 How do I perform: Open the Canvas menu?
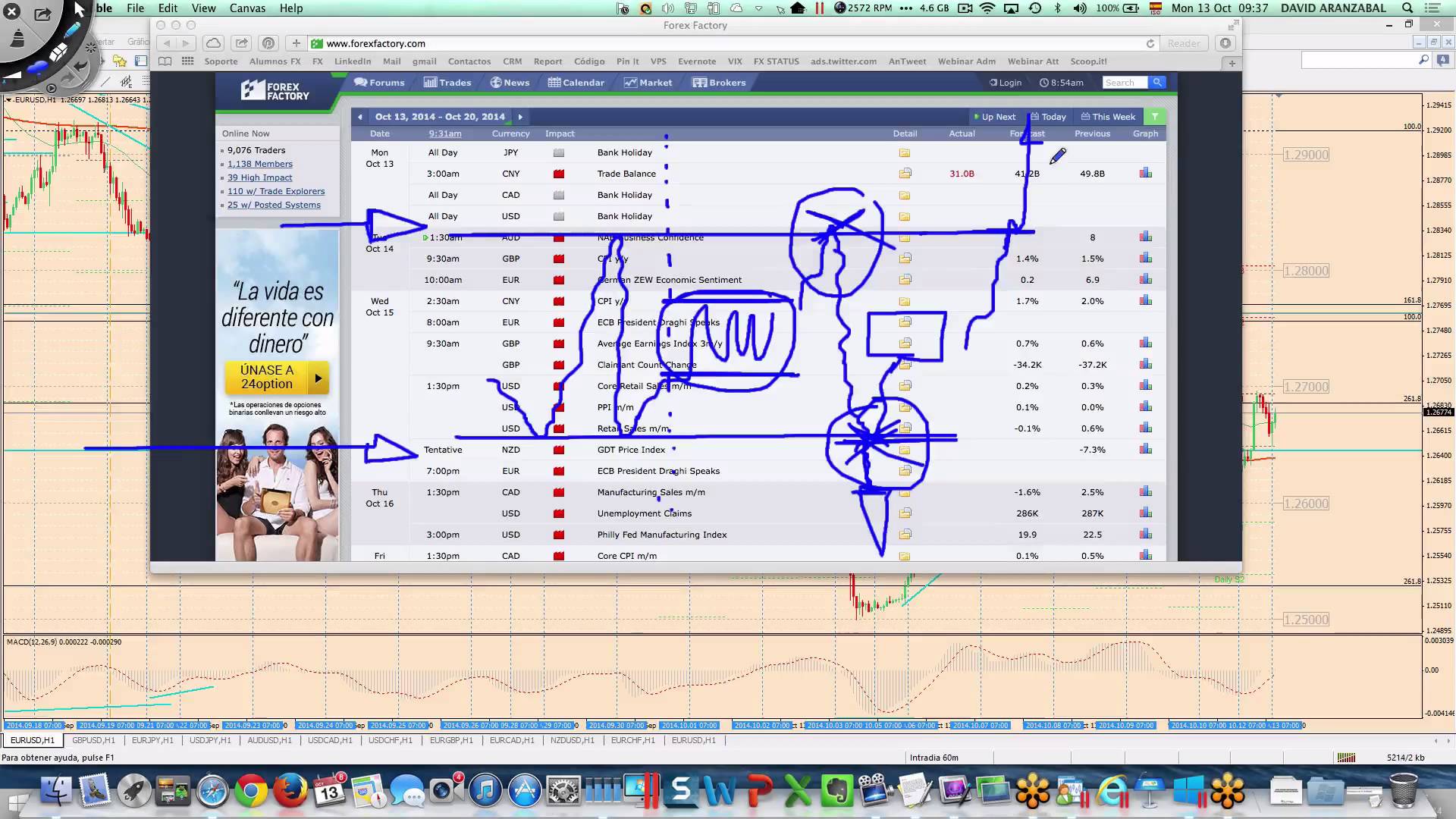pyautogui.click(x=247, y=8)
